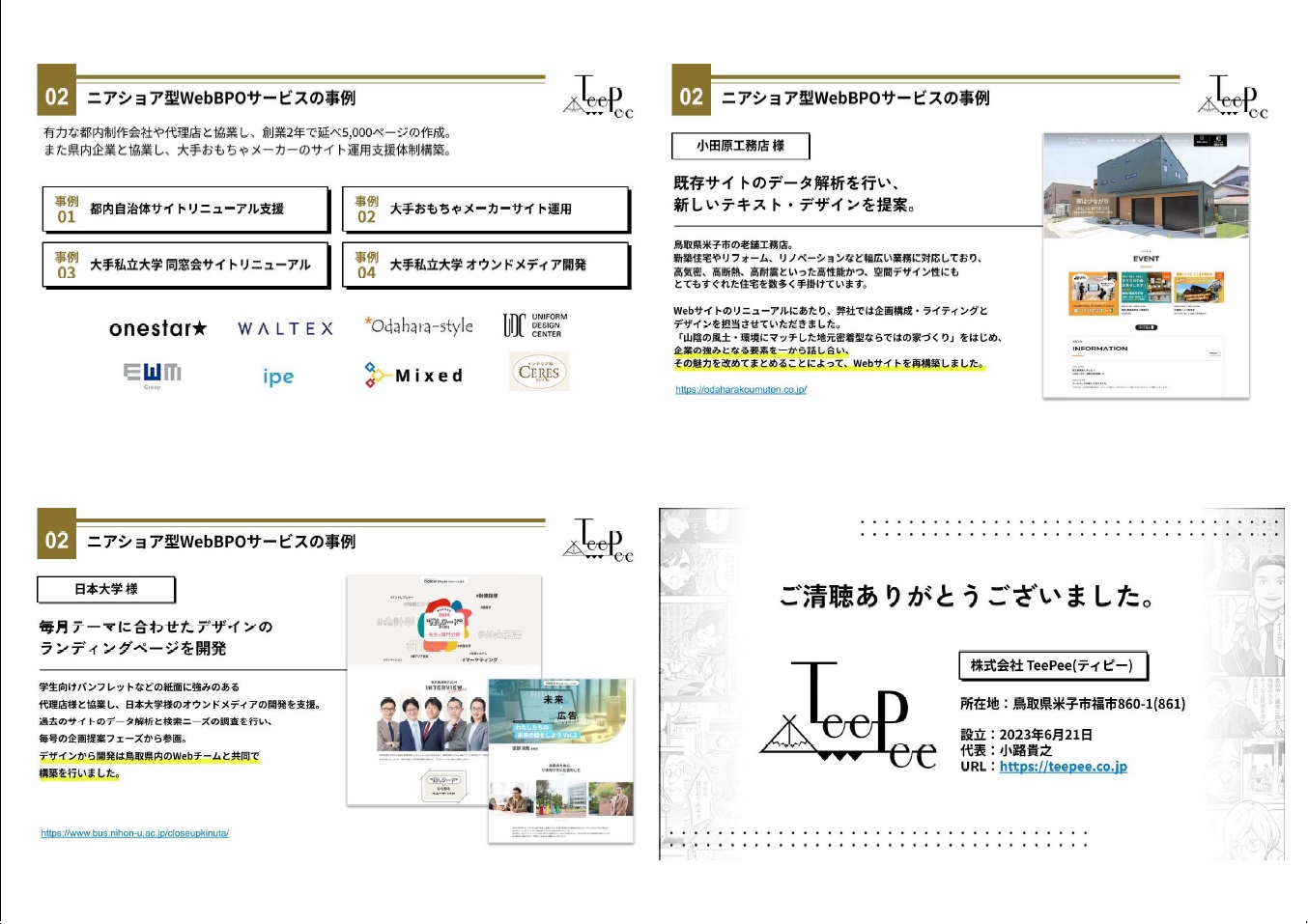Click the 鳥取県米子市の老舗工務店。 text line
Screen dimensions: 1308x924
point(733,245)
